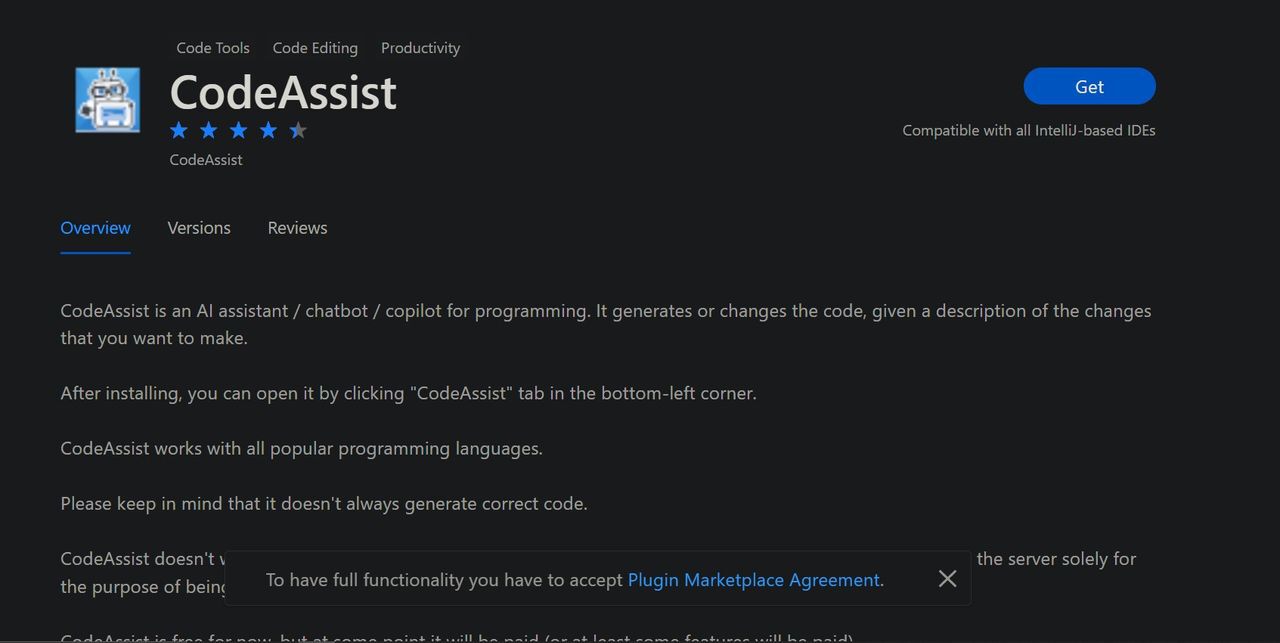The image size is (1280, 643).
Task: Open the CodeAssist vendor profile link
Action: tap(205, 159)
